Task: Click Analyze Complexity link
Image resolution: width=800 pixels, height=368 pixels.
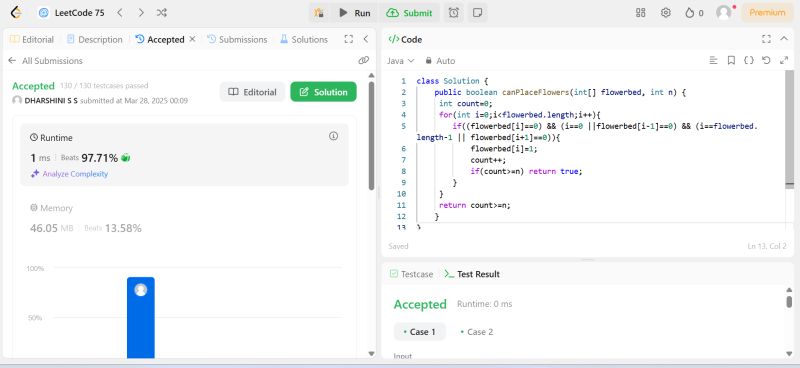Action: [69, 174]
